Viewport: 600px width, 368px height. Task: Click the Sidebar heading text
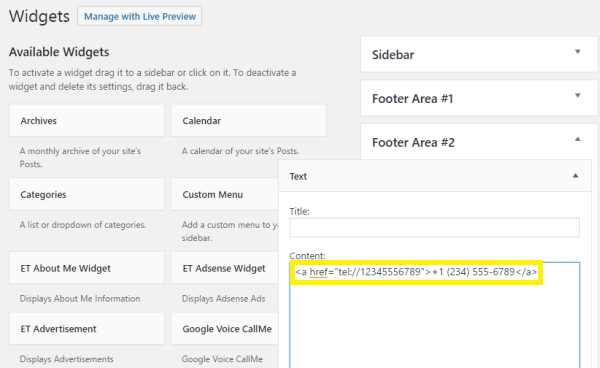[x=393, y=55]
